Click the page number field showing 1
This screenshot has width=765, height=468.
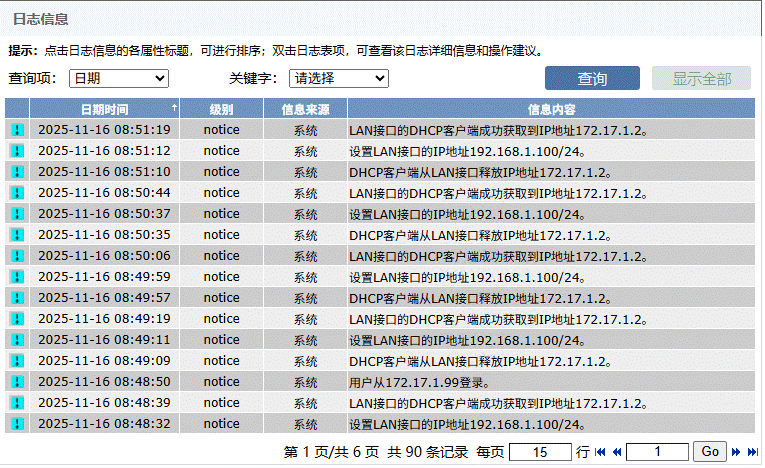click(x=657, y=452)
